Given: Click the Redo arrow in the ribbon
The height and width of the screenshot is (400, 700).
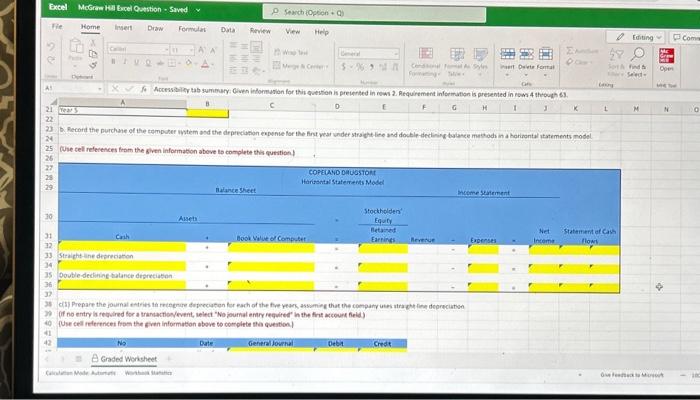Looking at the screenshot, I should coord(50,60).
